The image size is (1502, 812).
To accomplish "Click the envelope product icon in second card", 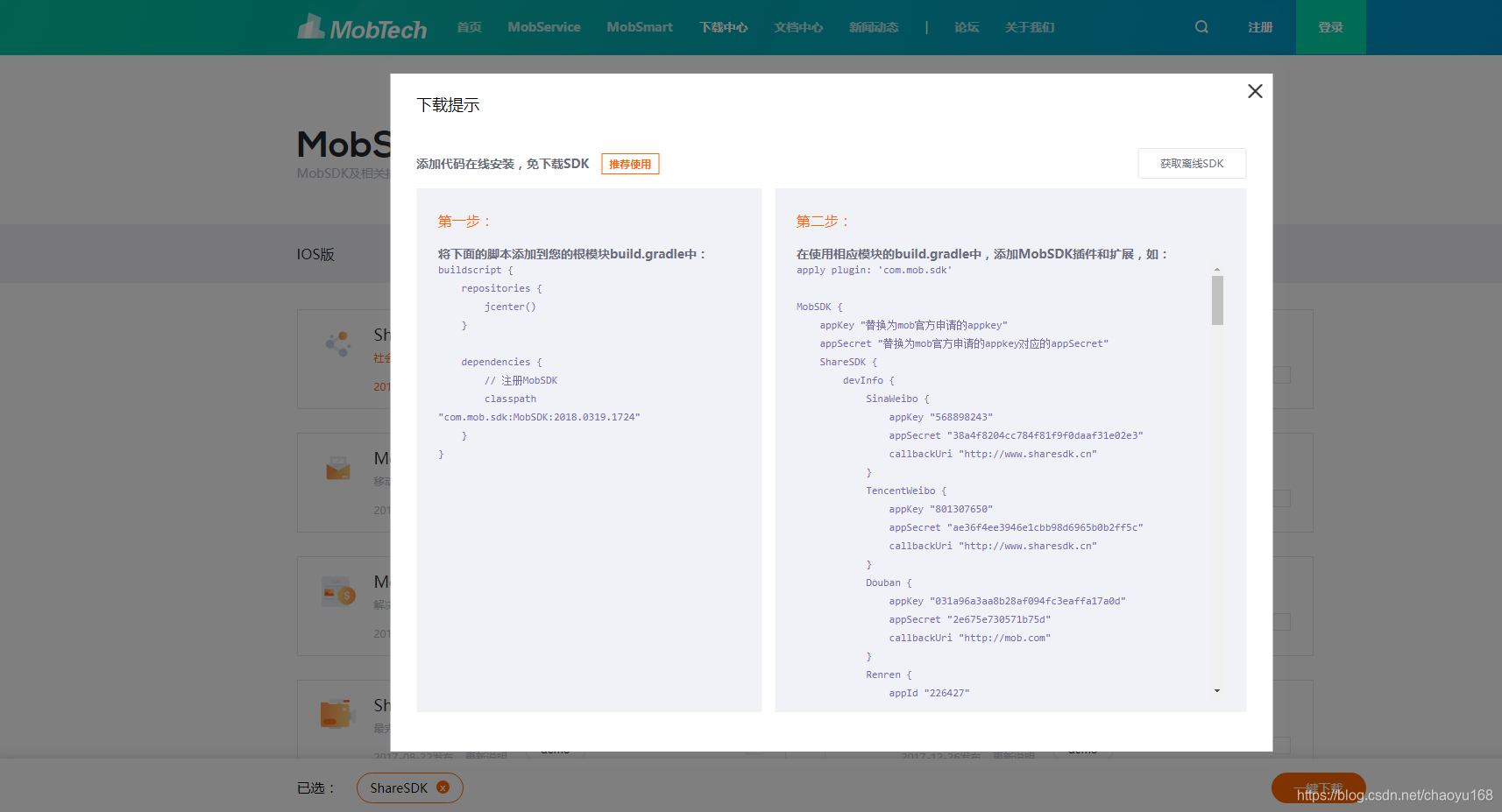I will [338, 468].
